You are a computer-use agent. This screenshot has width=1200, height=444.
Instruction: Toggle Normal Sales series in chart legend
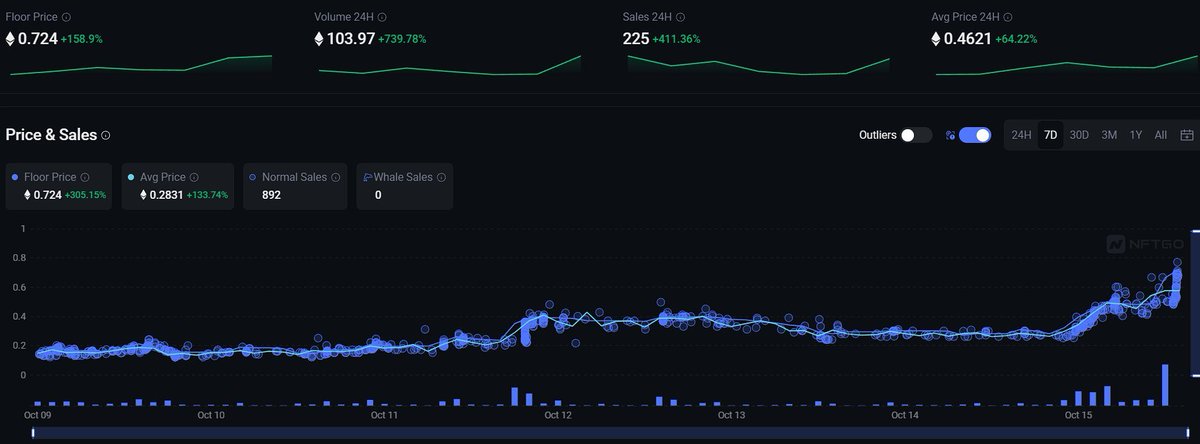point(294,186)
